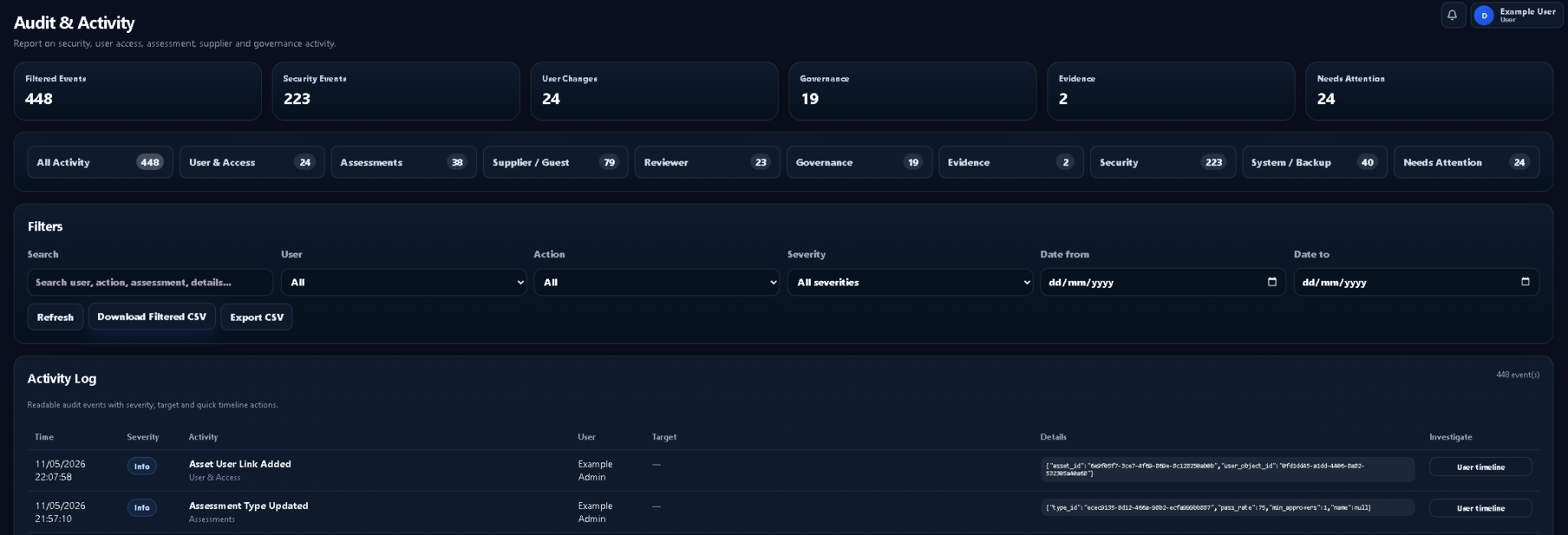Open the Supplier / Guest tab
Viewport: 1568px width, 535px height.
(556, 162)
